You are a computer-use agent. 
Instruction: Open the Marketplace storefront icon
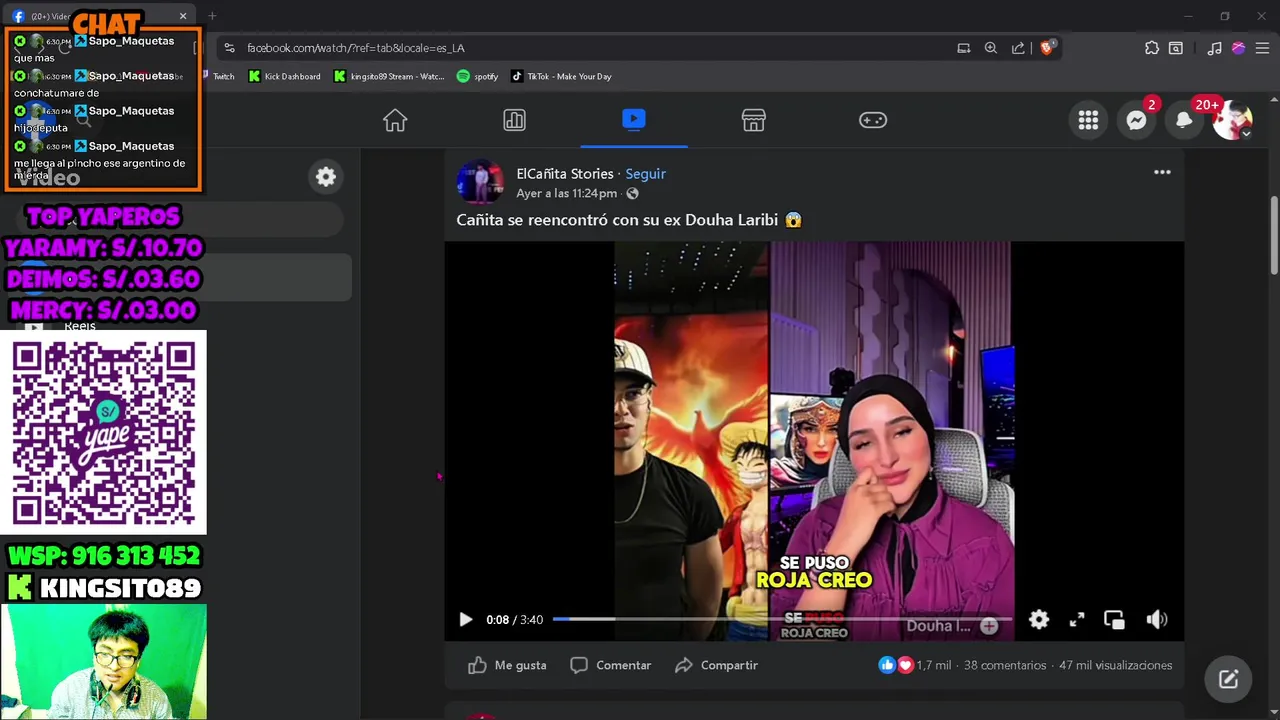point(753,120)
